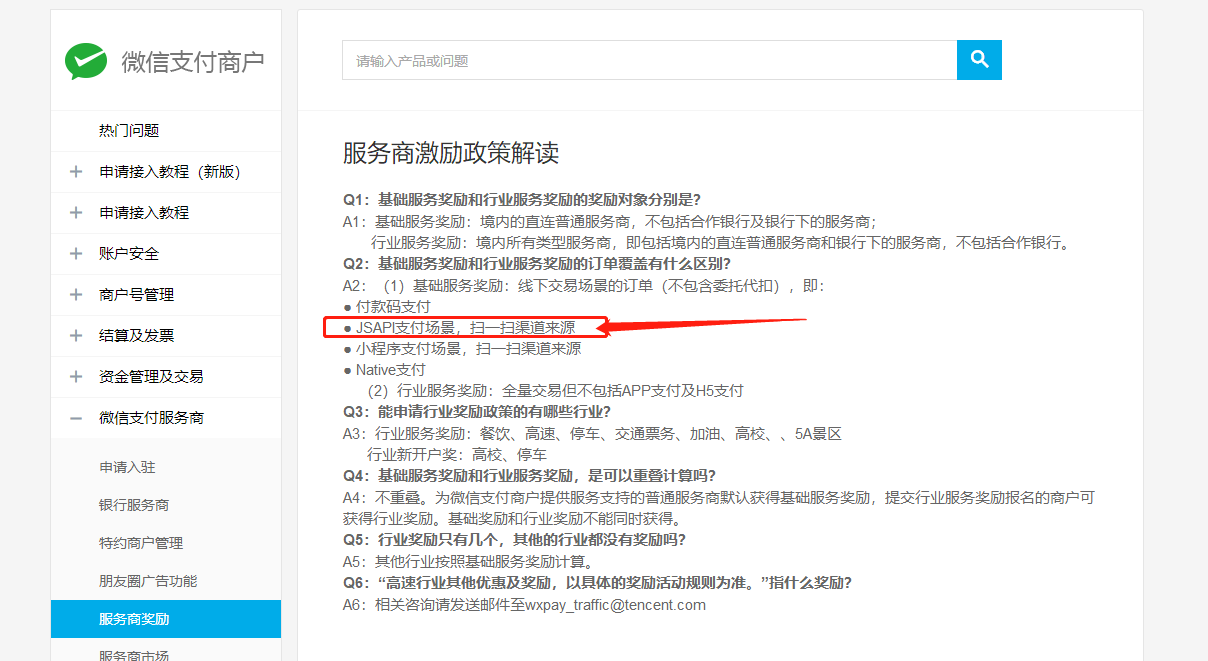Click the wxpay_traffic@tencent.com email address
Viewport: 1208px width, 661px height.
coord(616,605)
